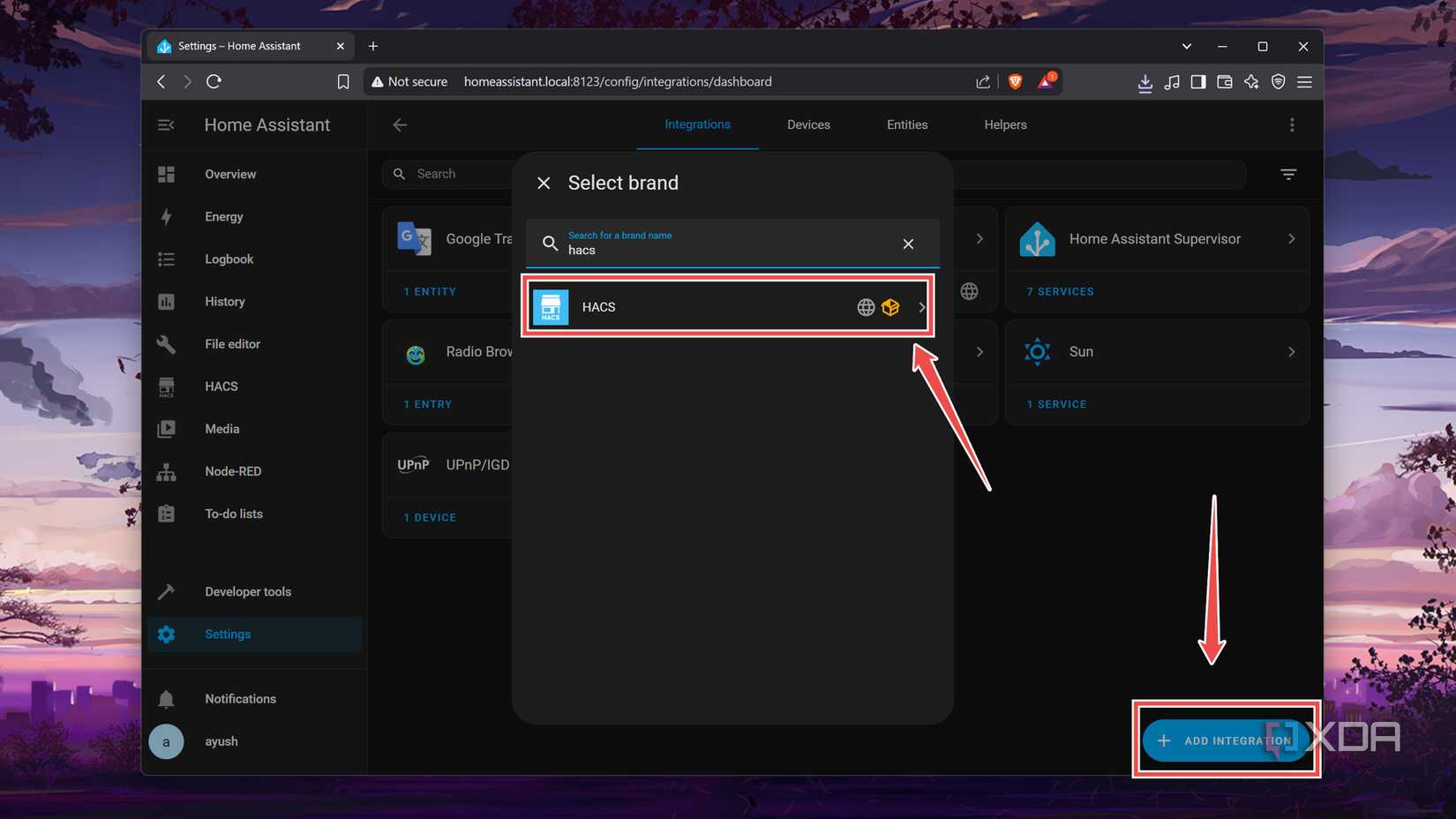This screenshot has width=1456, height=819.
Task: Switch to the Entities tab
Action: pos(907,124)
